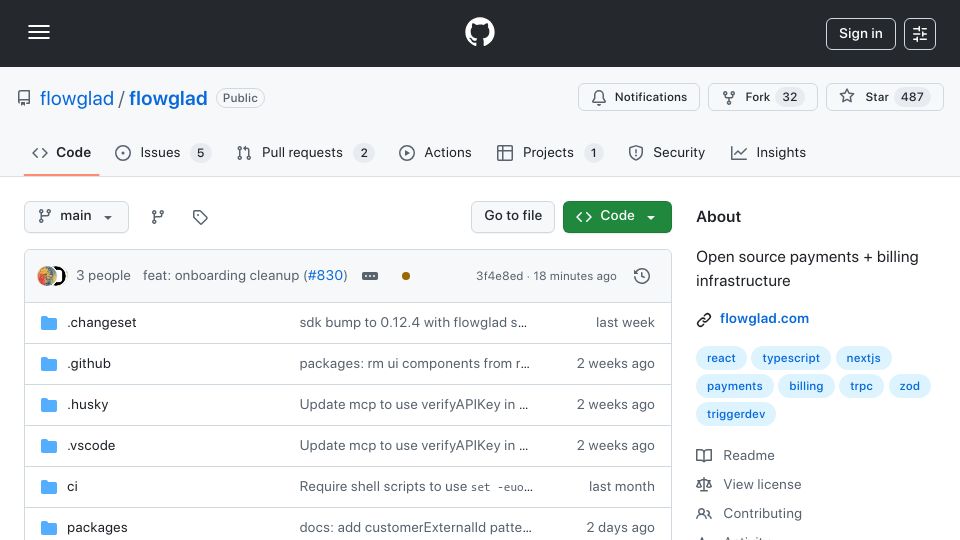Screen dimensions: 960x540
Task: Click the 'last month' timestamp on ci row
Action: point(621,487)
